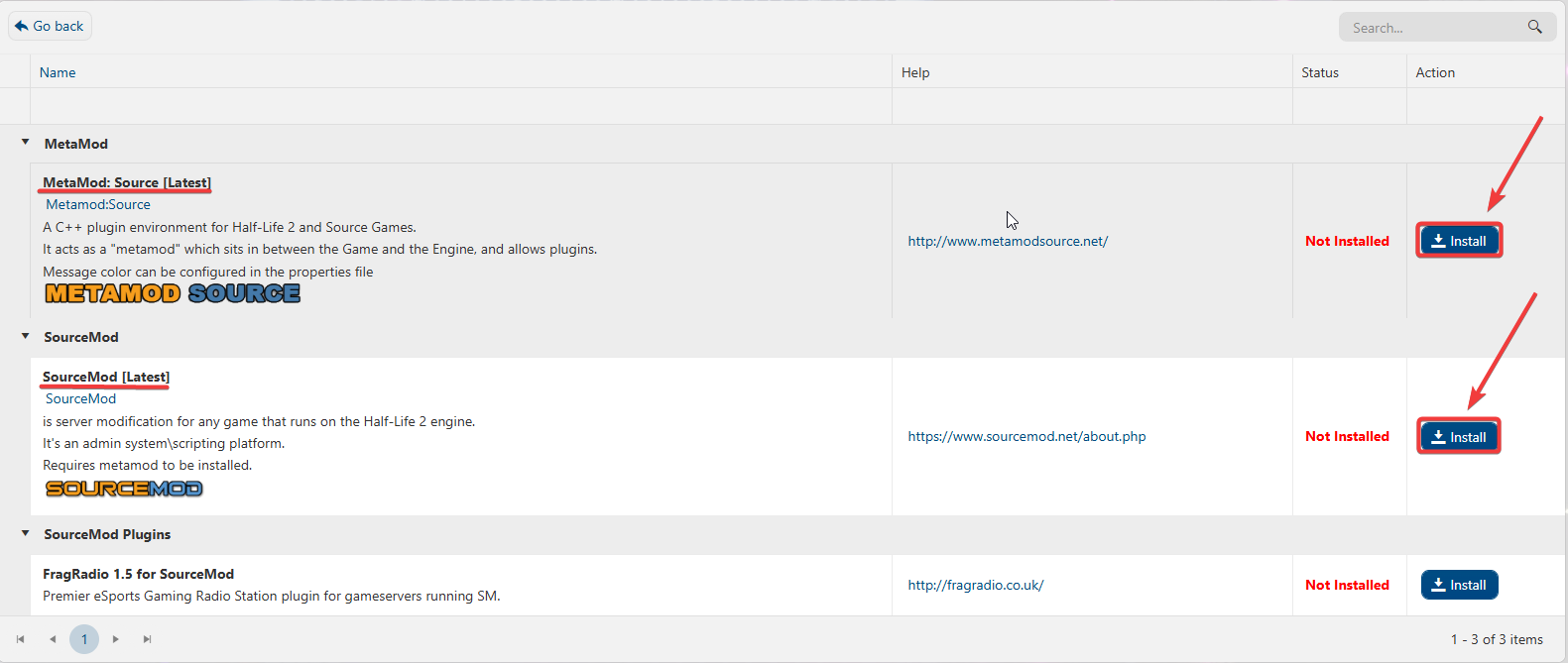Click the Help column header
Image resolution: width=1568 pixels, height=663 pixels.
(915, 72)
